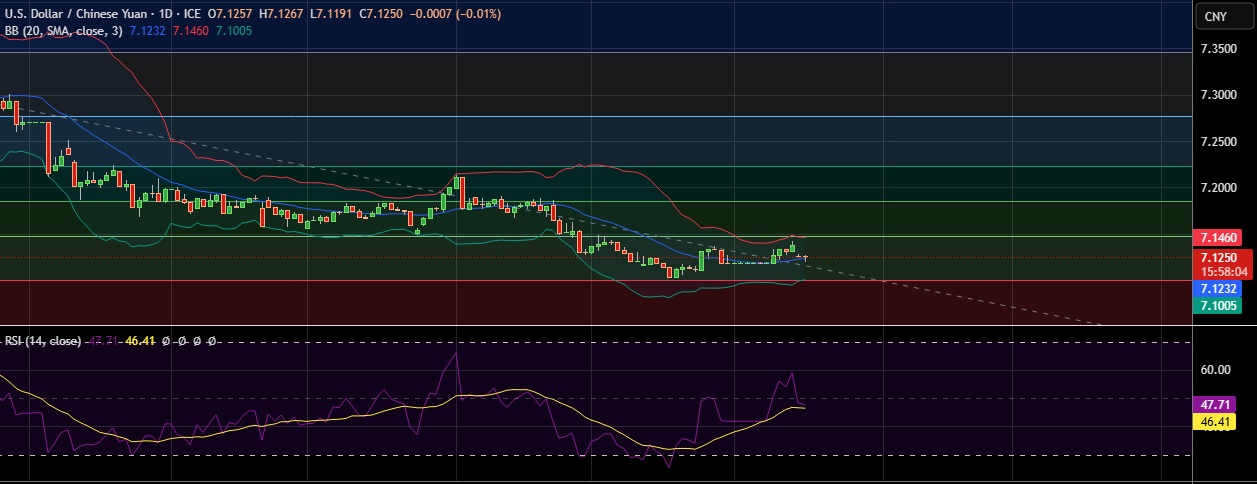Click the red 7.1460 upper band price label
Screen dimensions: 1257x484
pos(1219,238)
